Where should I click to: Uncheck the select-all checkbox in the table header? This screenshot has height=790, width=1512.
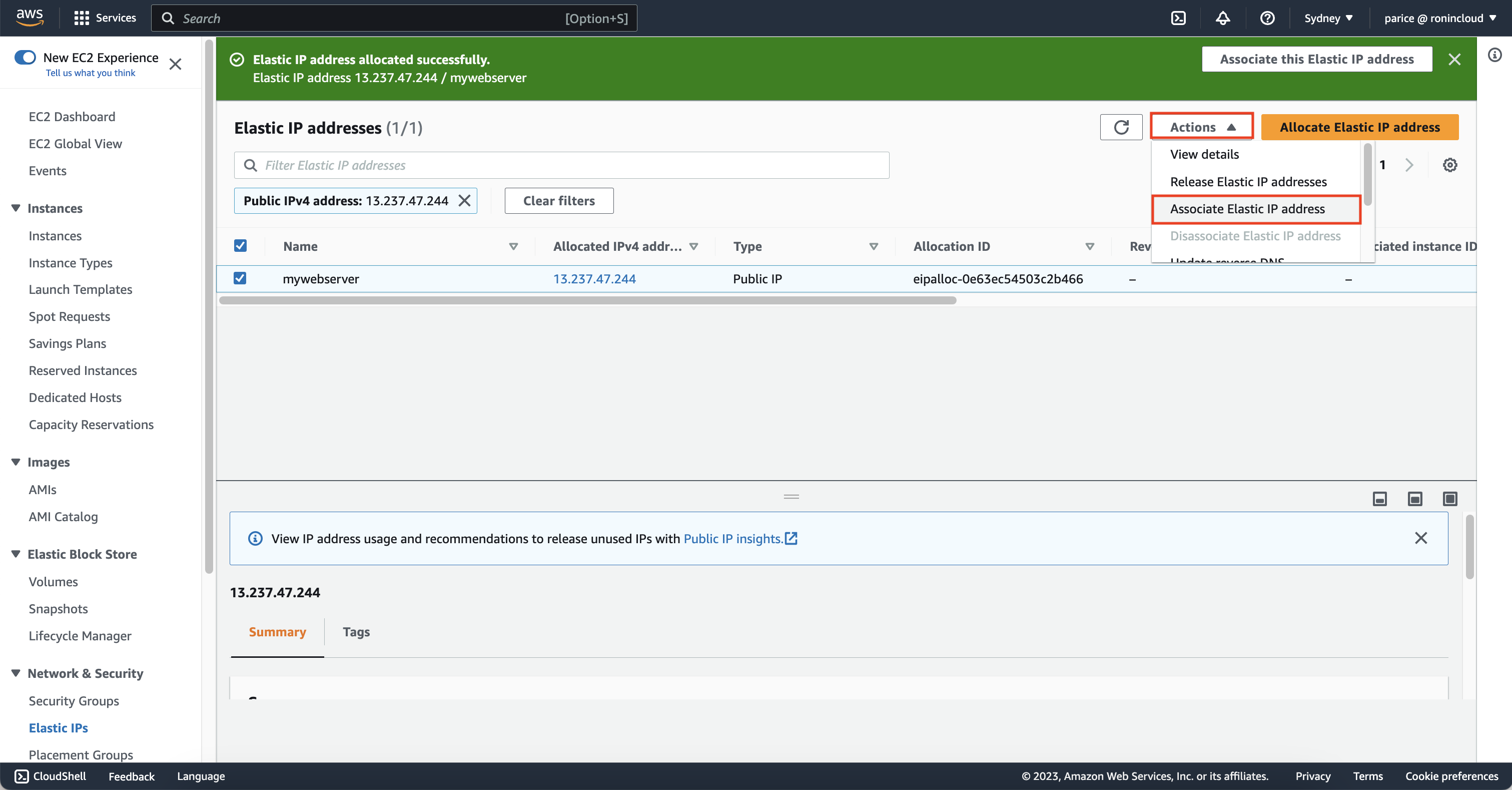click(240, 245)
